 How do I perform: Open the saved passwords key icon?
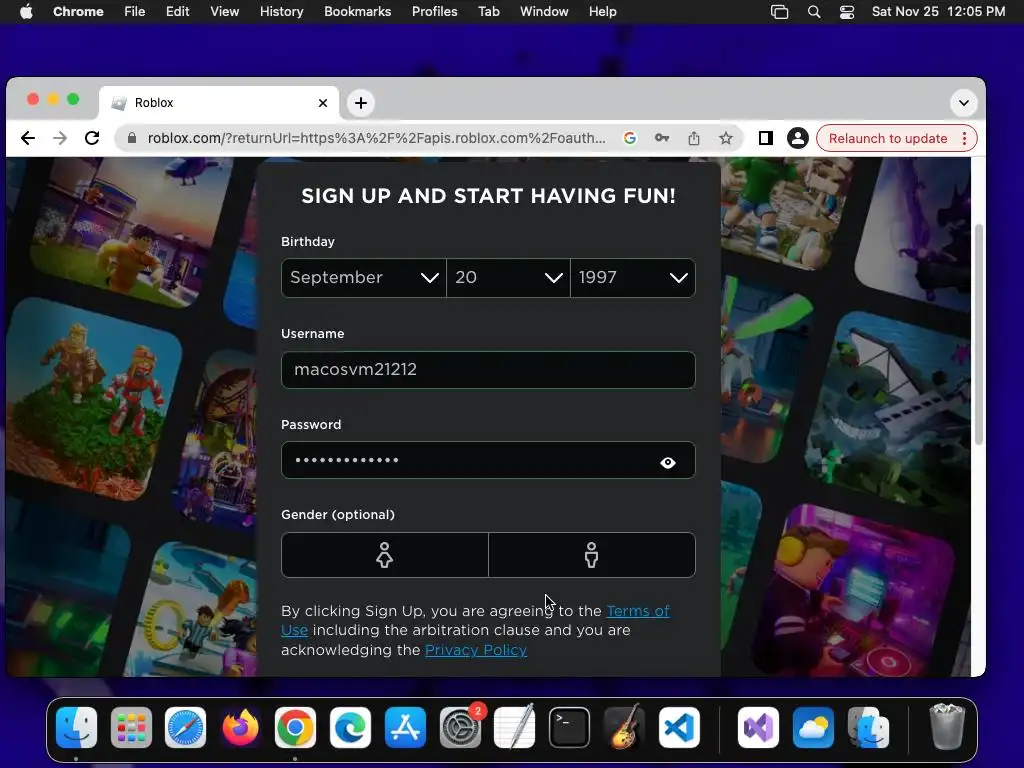[x=662, y=138]
